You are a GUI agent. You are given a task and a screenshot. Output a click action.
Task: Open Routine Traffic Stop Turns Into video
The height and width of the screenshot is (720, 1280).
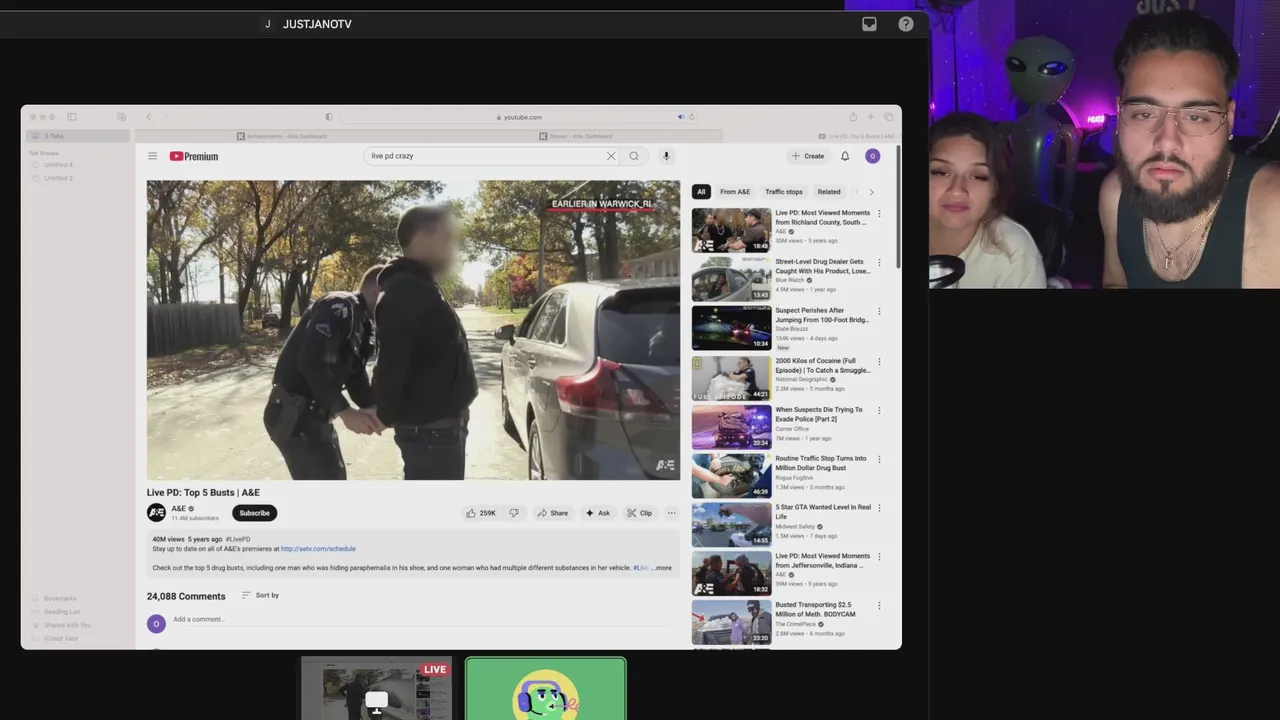(732, 476)
